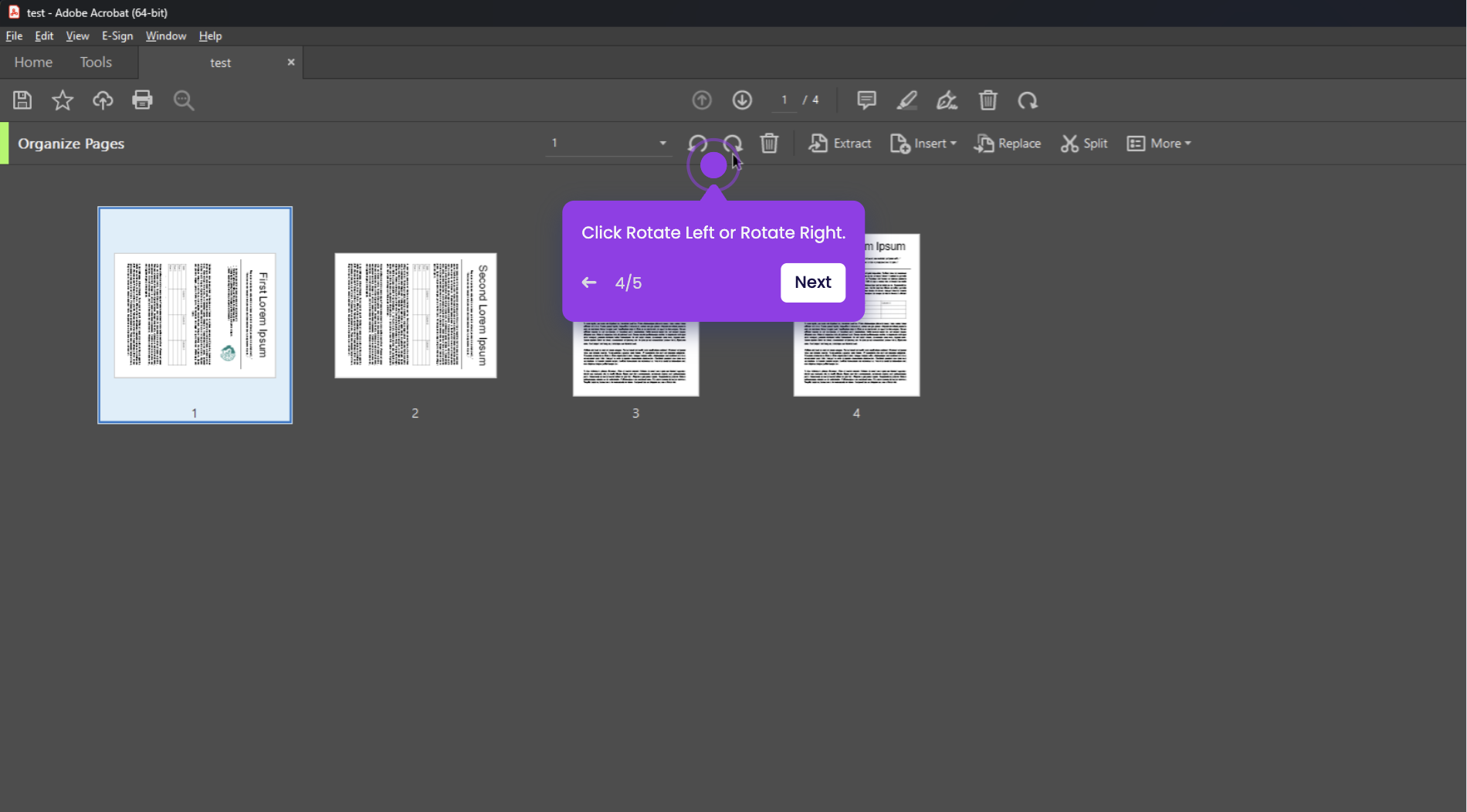The image size is (1467, 812).
Task: Click the Organize Pages title label
Action: pyautogui.click(x=71, y=144)
